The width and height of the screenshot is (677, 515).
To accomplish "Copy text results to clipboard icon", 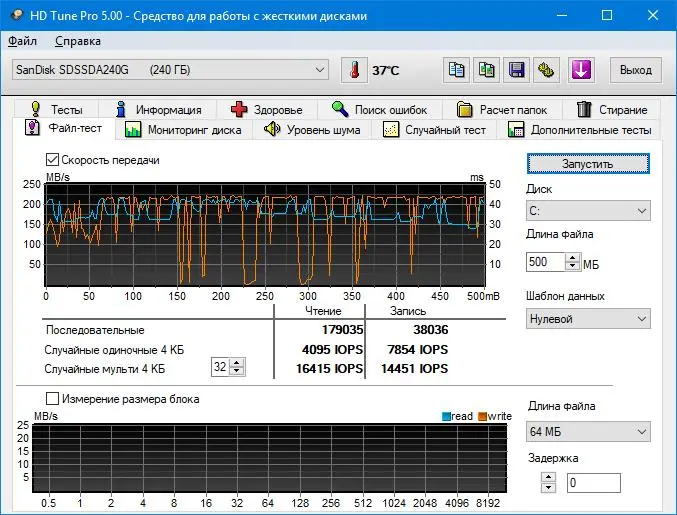I will pos(456,70).
